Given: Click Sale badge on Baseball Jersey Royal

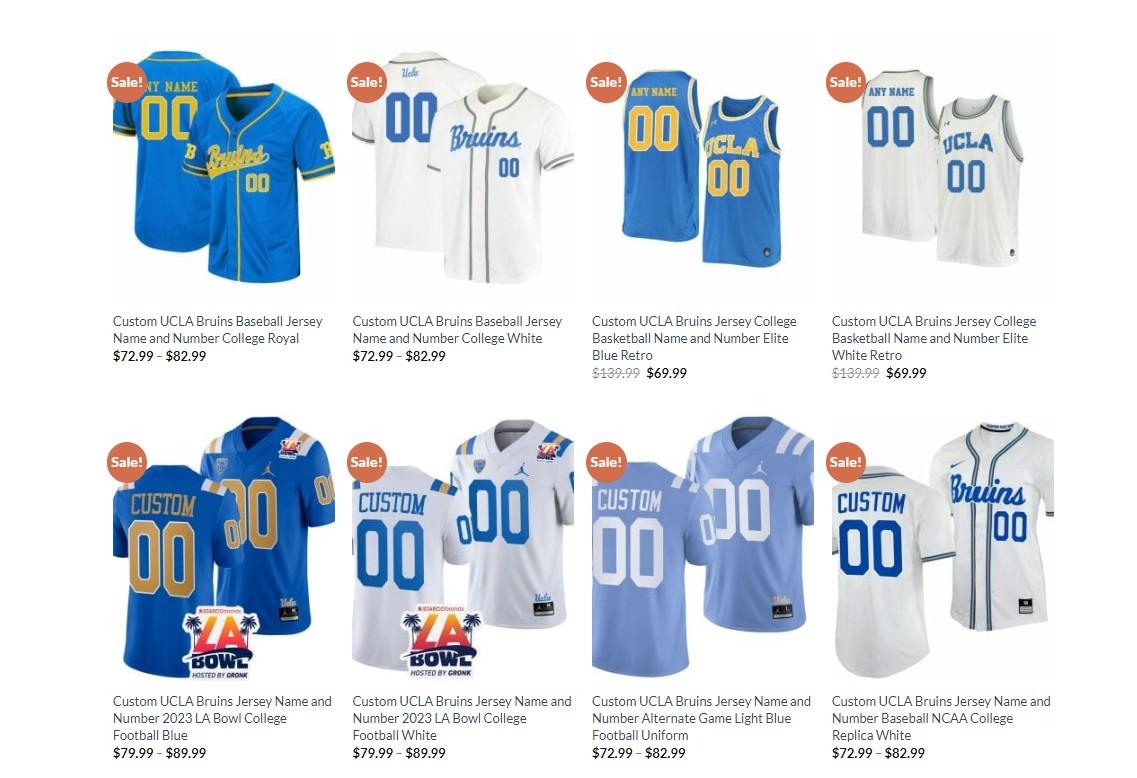Looking at the screenshot, I should point(127,82).
